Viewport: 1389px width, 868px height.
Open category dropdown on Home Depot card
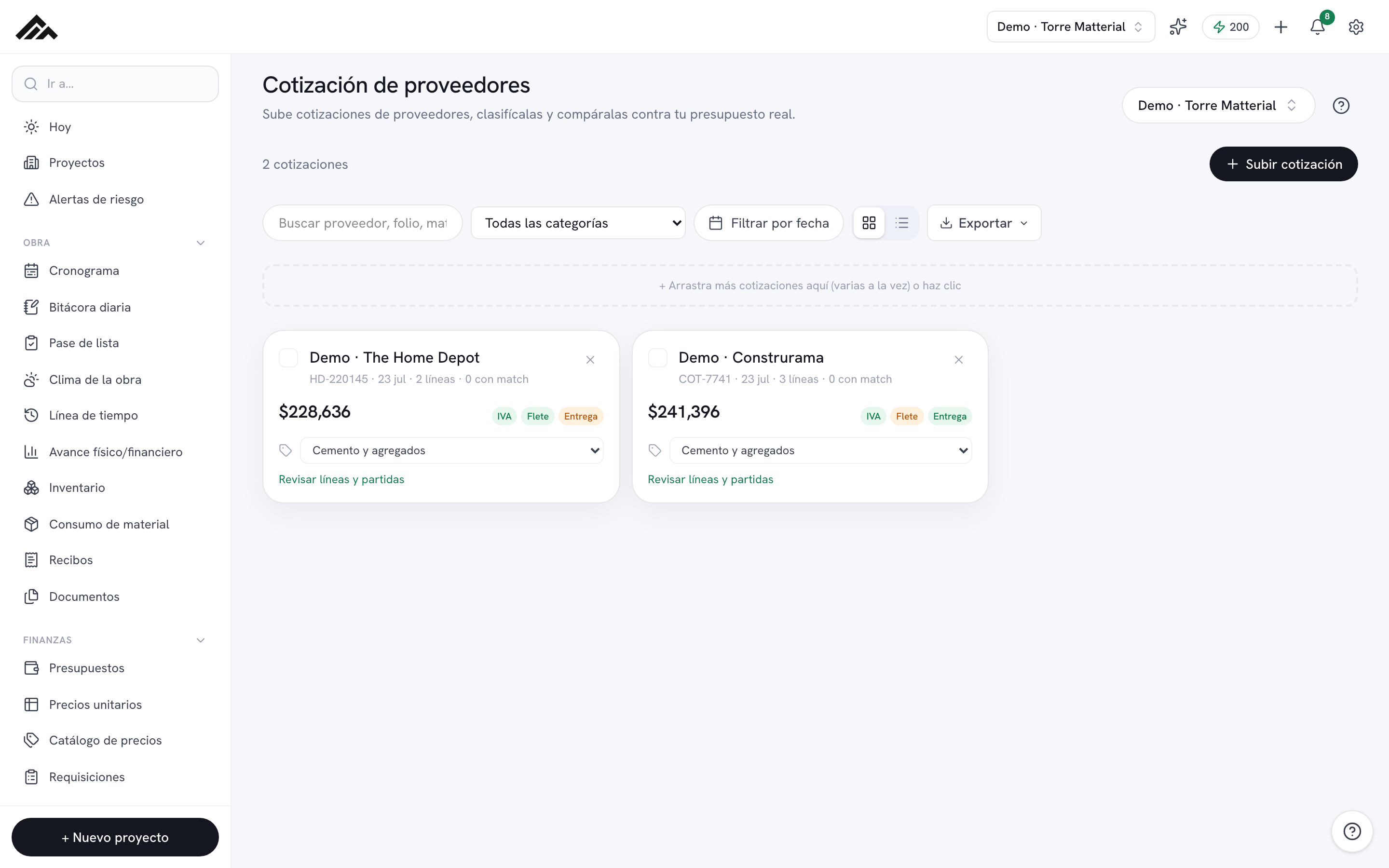[x=452, y=451]
